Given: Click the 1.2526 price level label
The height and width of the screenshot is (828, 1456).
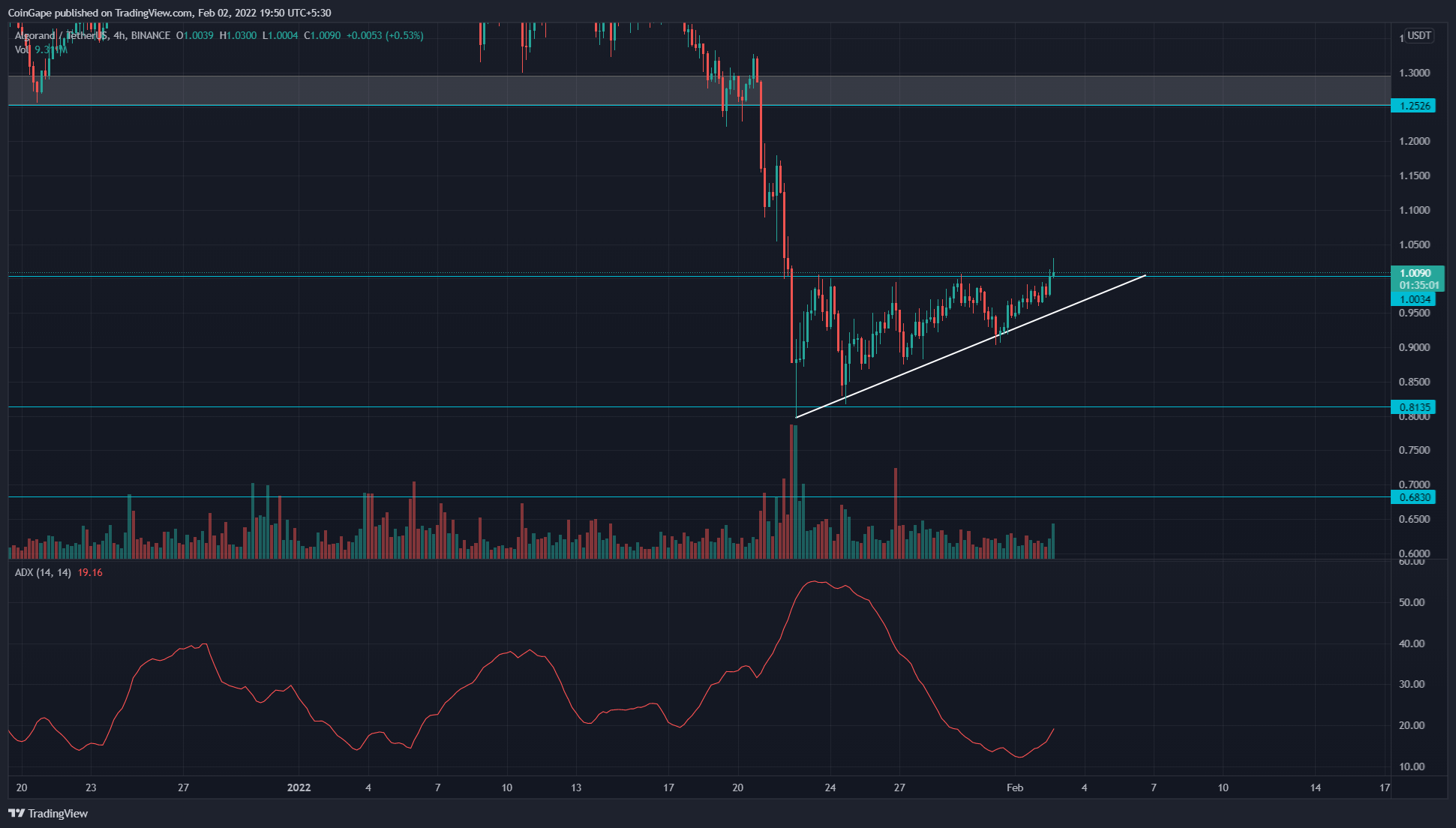Looking at the screenshot, I should 1413,106.
